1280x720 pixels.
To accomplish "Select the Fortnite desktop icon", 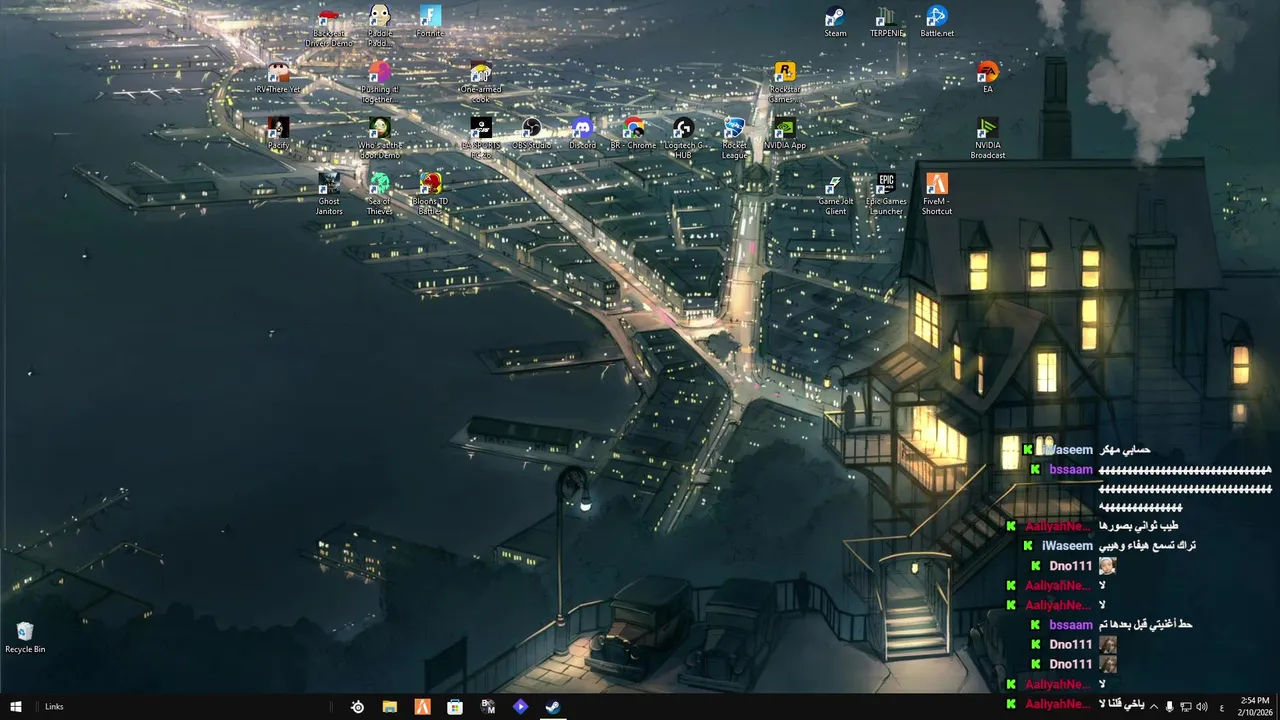I will point(430,22).
